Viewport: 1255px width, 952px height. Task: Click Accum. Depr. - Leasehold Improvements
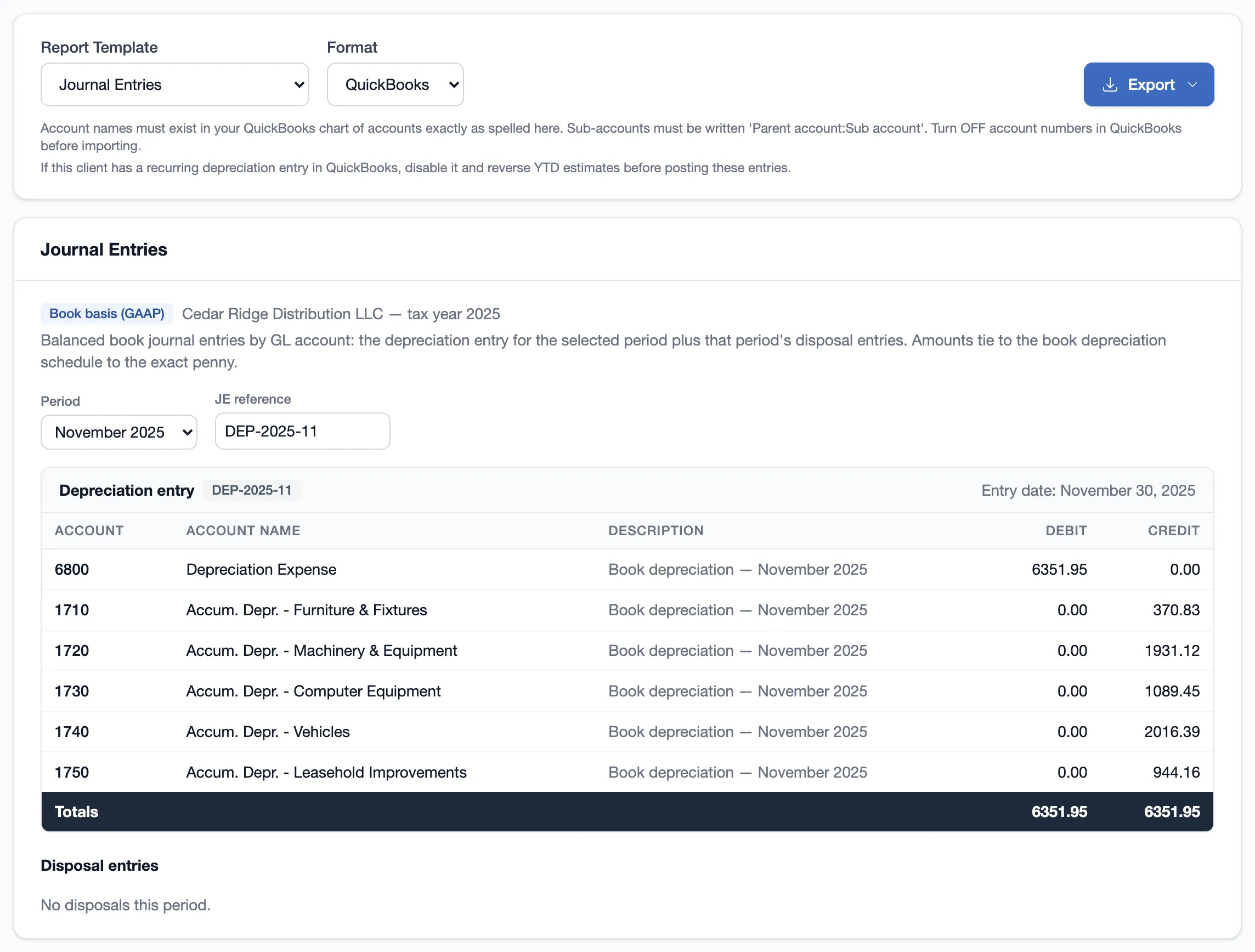click(327, 773)
